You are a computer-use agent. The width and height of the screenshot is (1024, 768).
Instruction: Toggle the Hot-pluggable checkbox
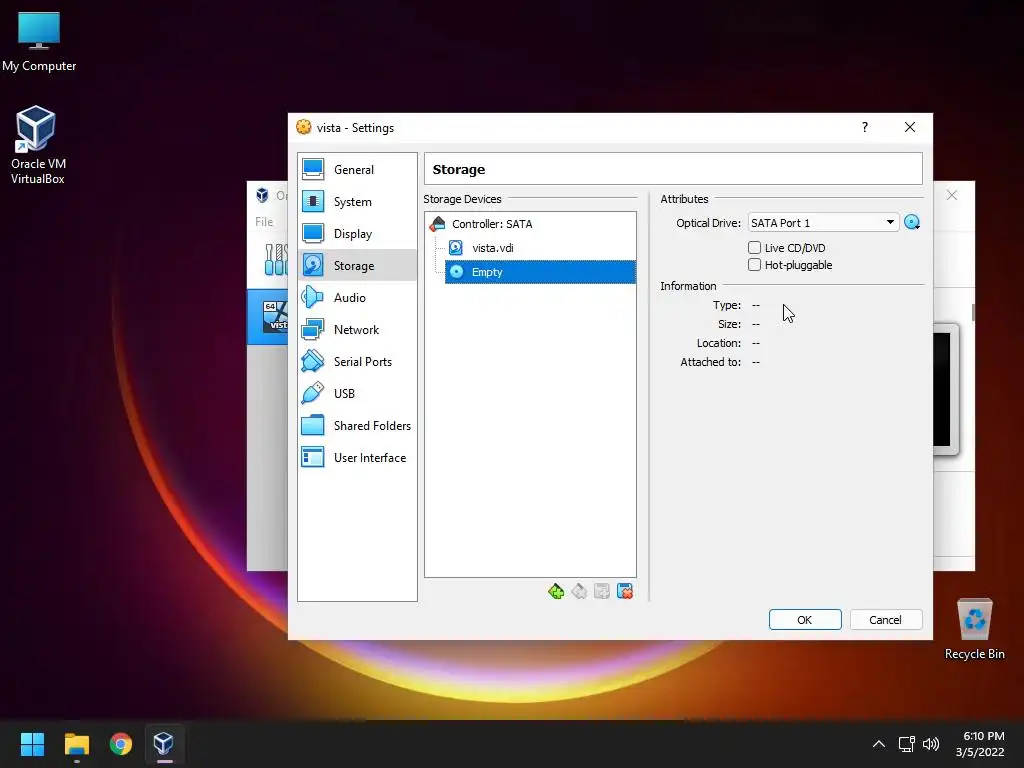(x=754, y=264)
